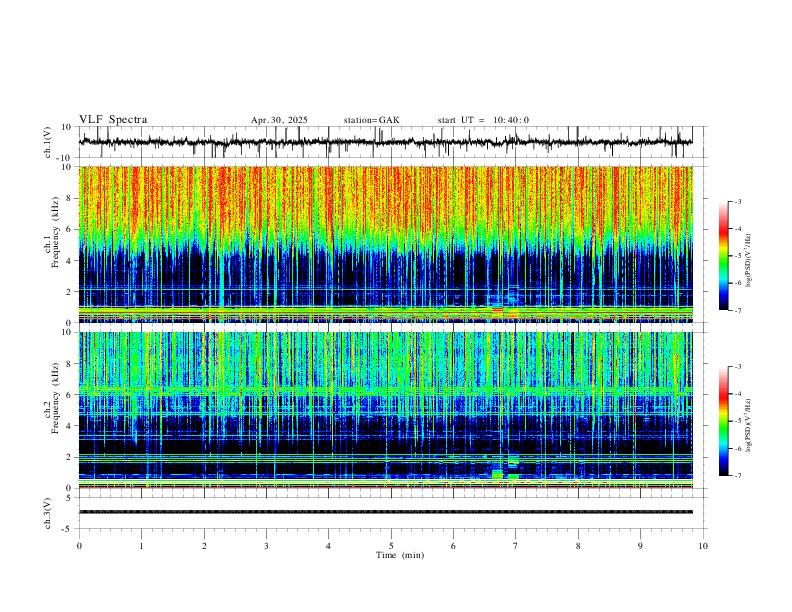The image size is (792, 612).
Task: Click the ch.1 voltage waveform trace panel
Action: [x=386, y=142]
